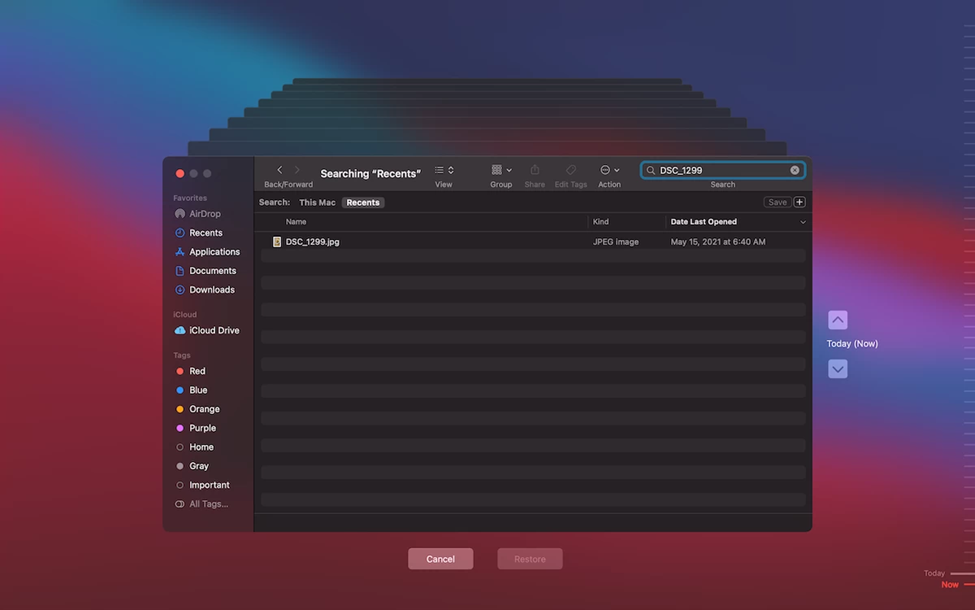Viewport: 975px width, 610px height.
Task: Go to newer backup with down arrow
Action: pyautogui.click(x=838, y=369)
